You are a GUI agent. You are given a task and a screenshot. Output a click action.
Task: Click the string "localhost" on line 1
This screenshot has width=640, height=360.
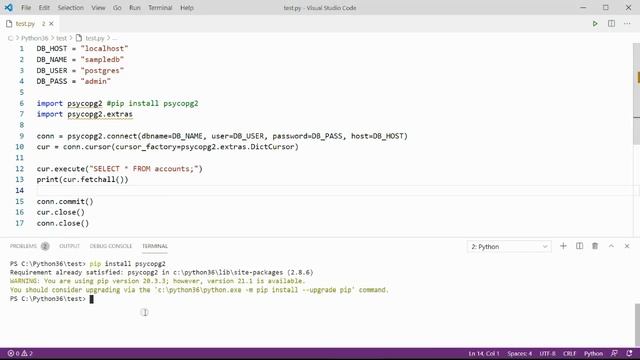click(104, 49)
